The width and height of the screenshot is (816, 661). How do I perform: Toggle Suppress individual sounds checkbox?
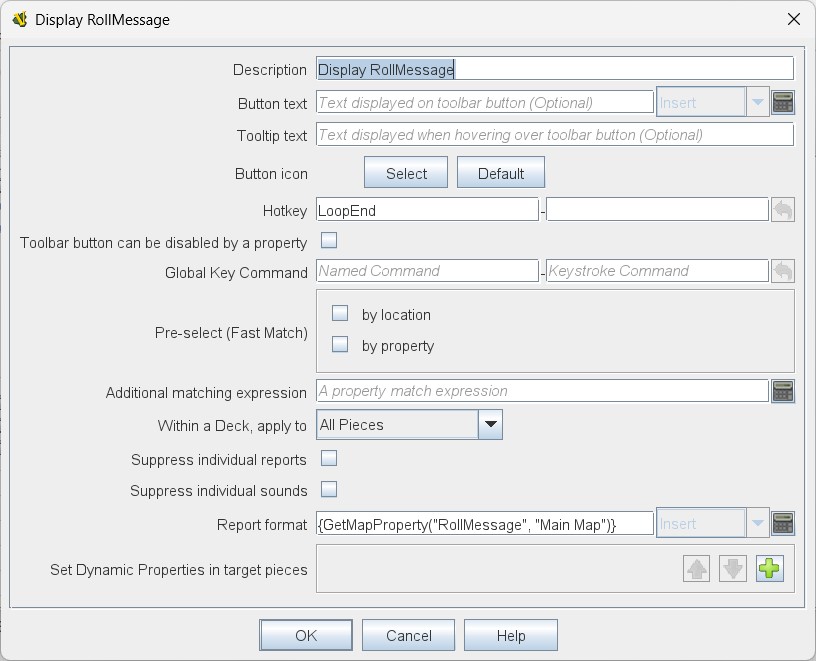pyautogui.click(x=329, y=489)
